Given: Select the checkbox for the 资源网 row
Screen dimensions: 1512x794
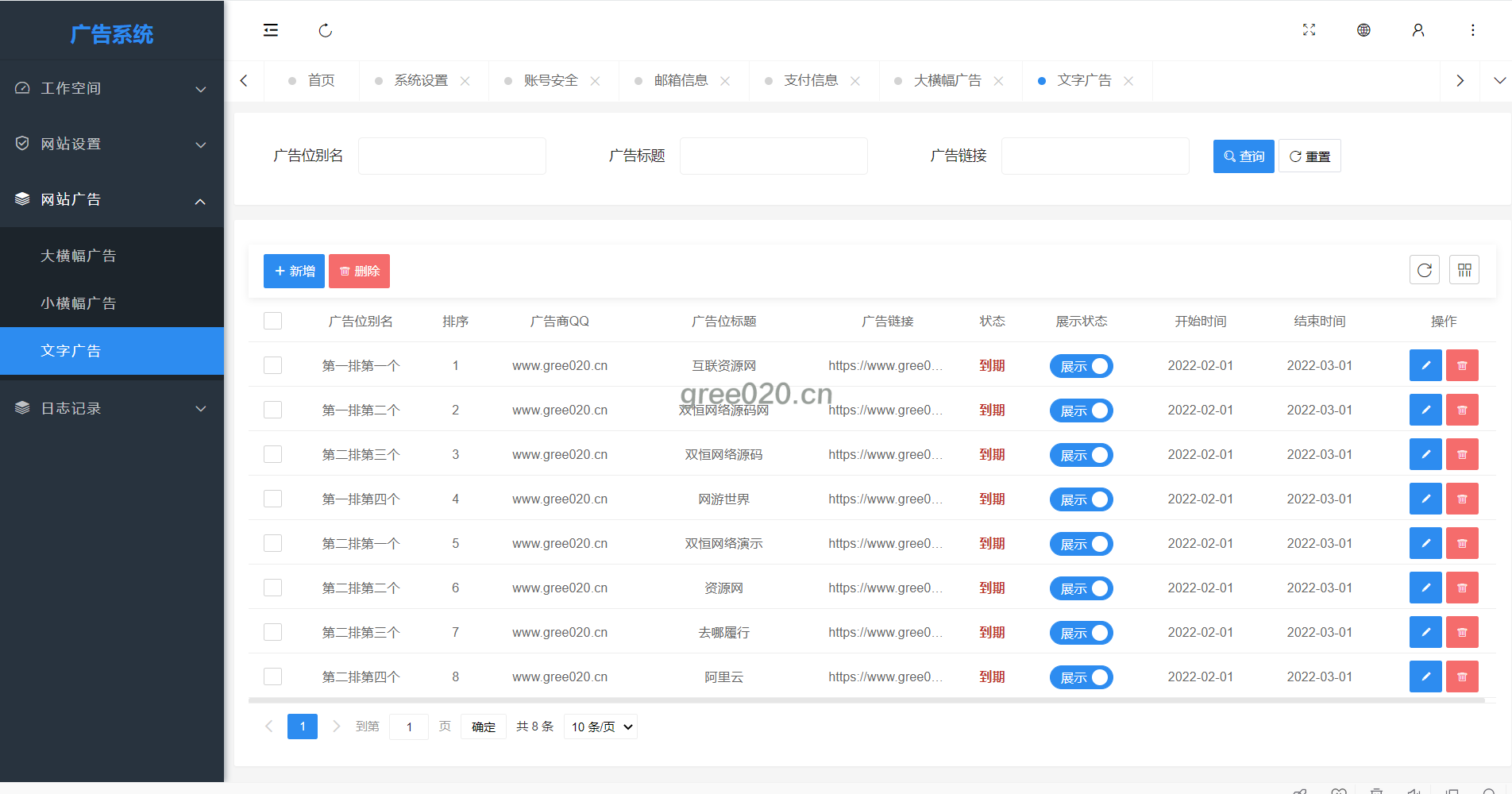Looking at the screenshot, I should click(x=272, y=588).
